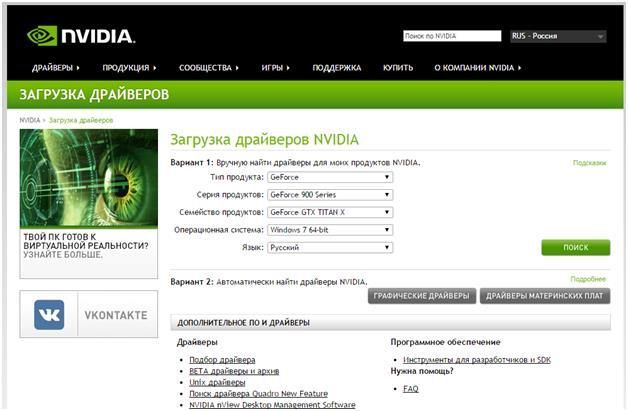Open the FAQ link
Screen dimensions: 628x411
411,389
